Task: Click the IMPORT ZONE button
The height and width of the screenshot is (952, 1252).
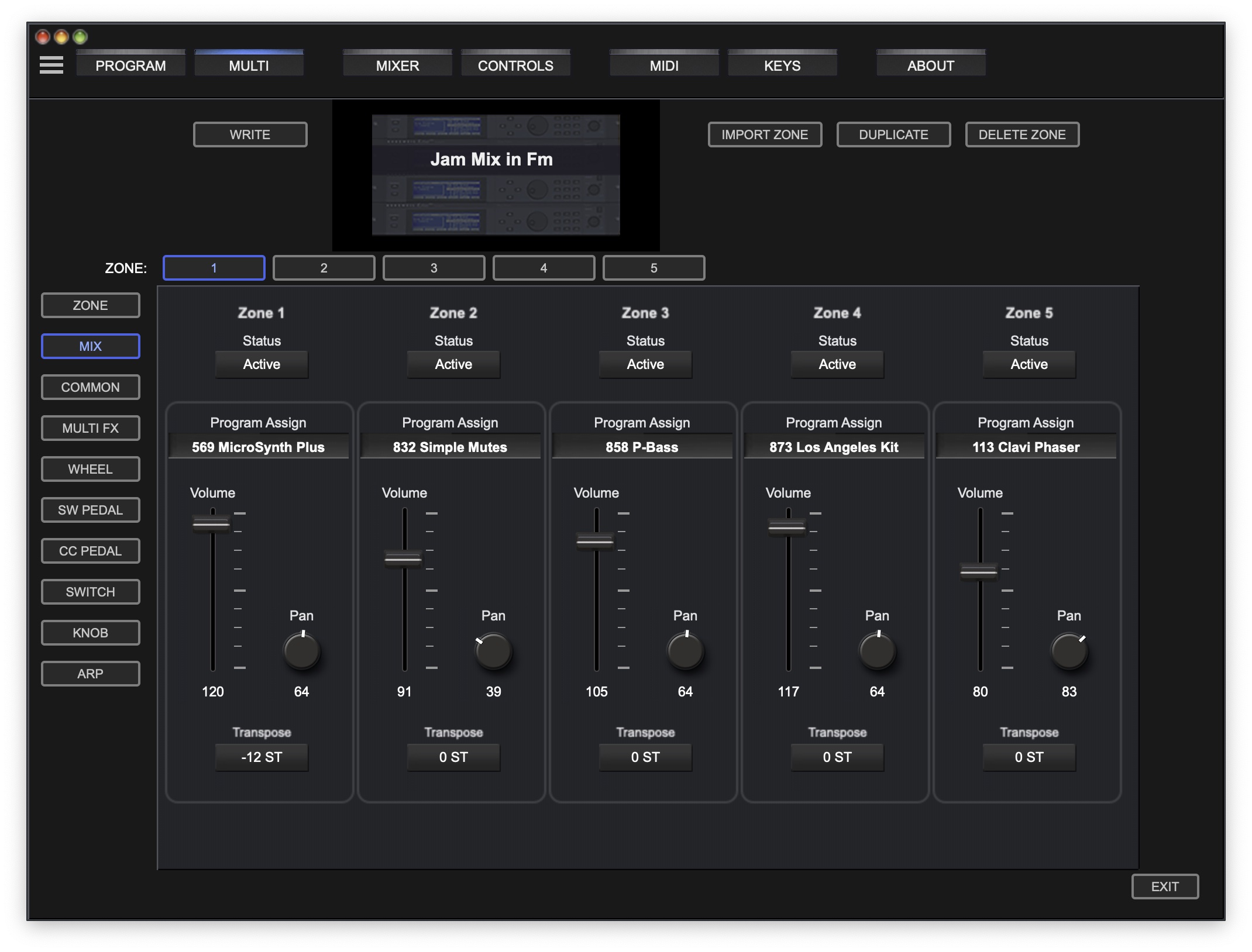Action: [765, 134]
